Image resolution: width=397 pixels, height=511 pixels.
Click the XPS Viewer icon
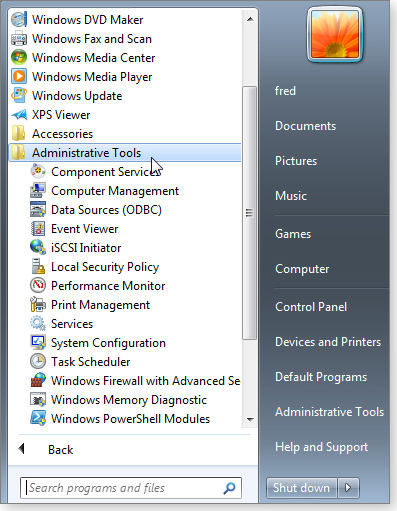click(19, 115)
